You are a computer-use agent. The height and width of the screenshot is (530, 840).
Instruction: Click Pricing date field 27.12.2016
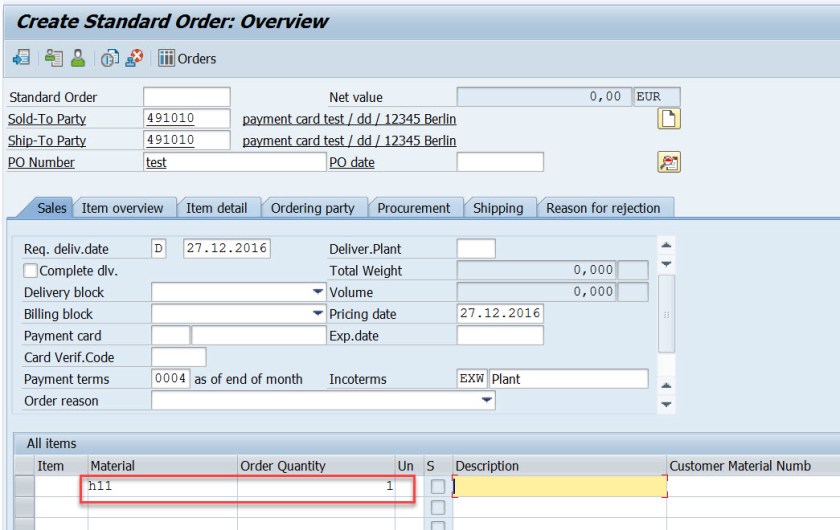(x=500, y=313)
